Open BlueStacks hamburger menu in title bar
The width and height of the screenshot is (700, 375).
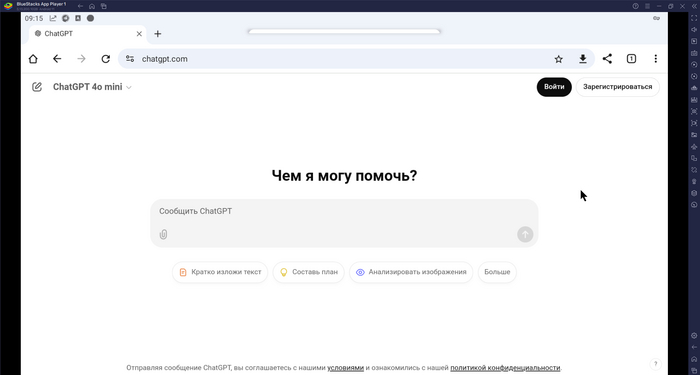pos(647,6)
